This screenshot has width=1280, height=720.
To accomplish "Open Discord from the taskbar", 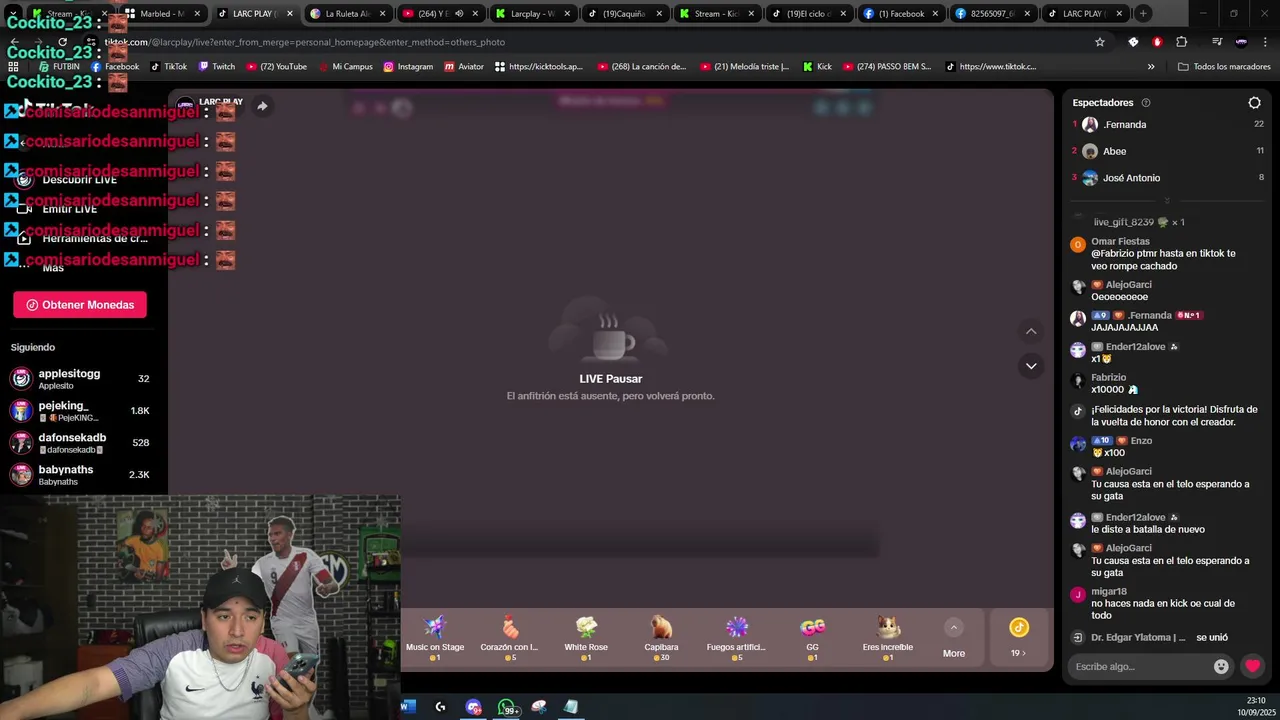I will tap(474, 707).
